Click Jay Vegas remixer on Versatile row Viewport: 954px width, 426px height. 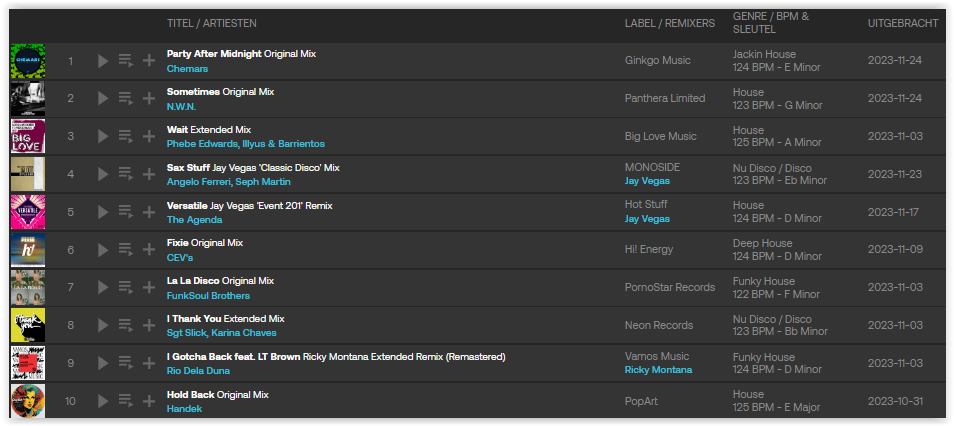coord(647,219)
